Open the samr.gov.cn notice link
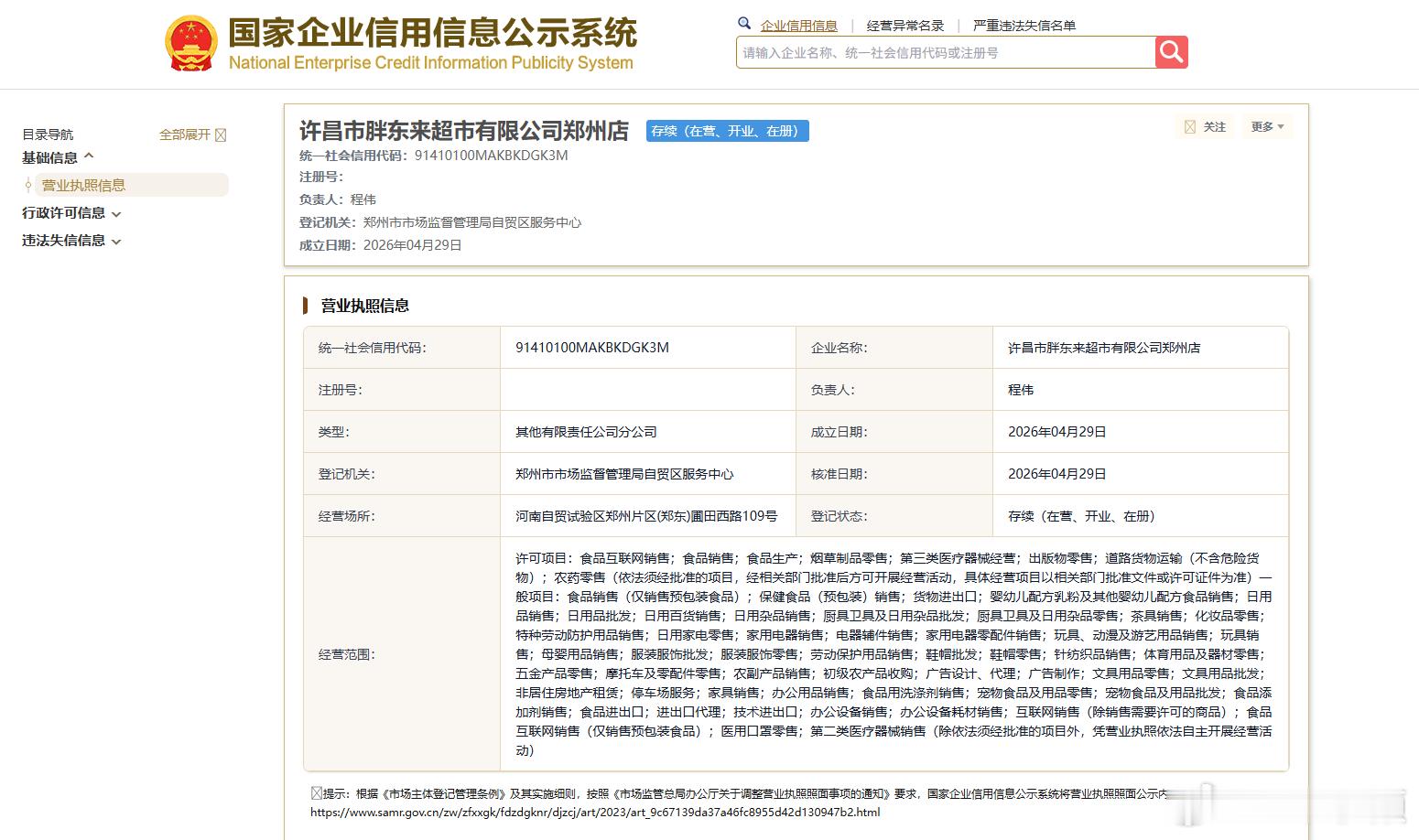The width and height of the screenshot is (1419, 840). click(595, 812)
